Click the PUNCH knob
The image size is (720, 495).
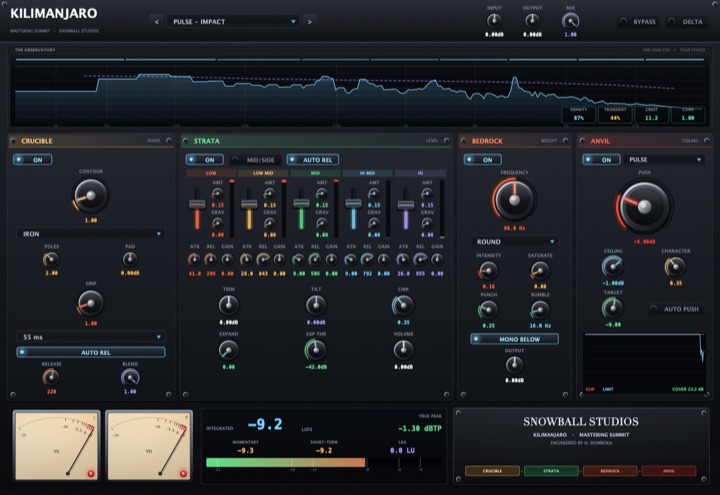[x=488, y=310]
